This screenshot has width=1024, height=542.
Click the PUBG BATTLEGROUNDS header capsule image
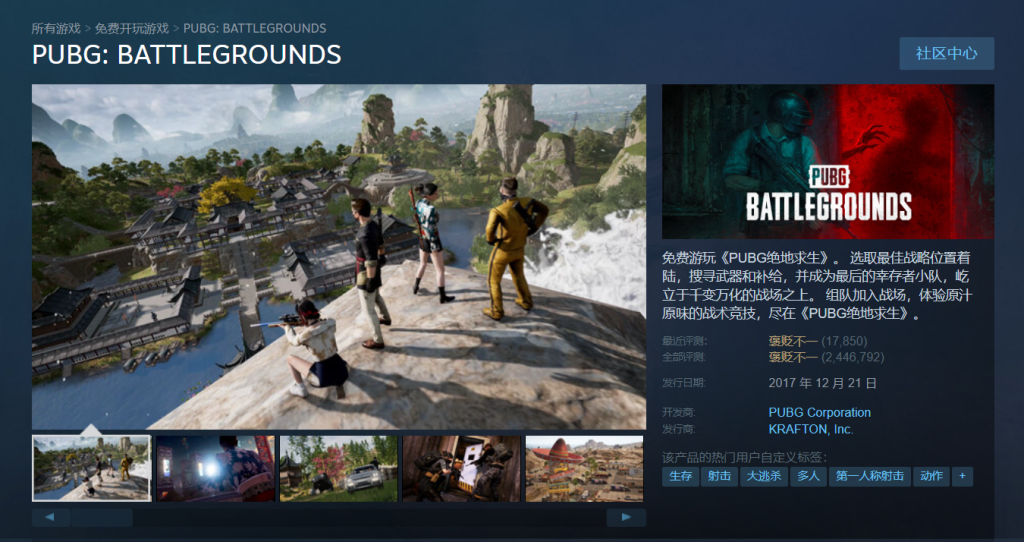pos(828,161)
